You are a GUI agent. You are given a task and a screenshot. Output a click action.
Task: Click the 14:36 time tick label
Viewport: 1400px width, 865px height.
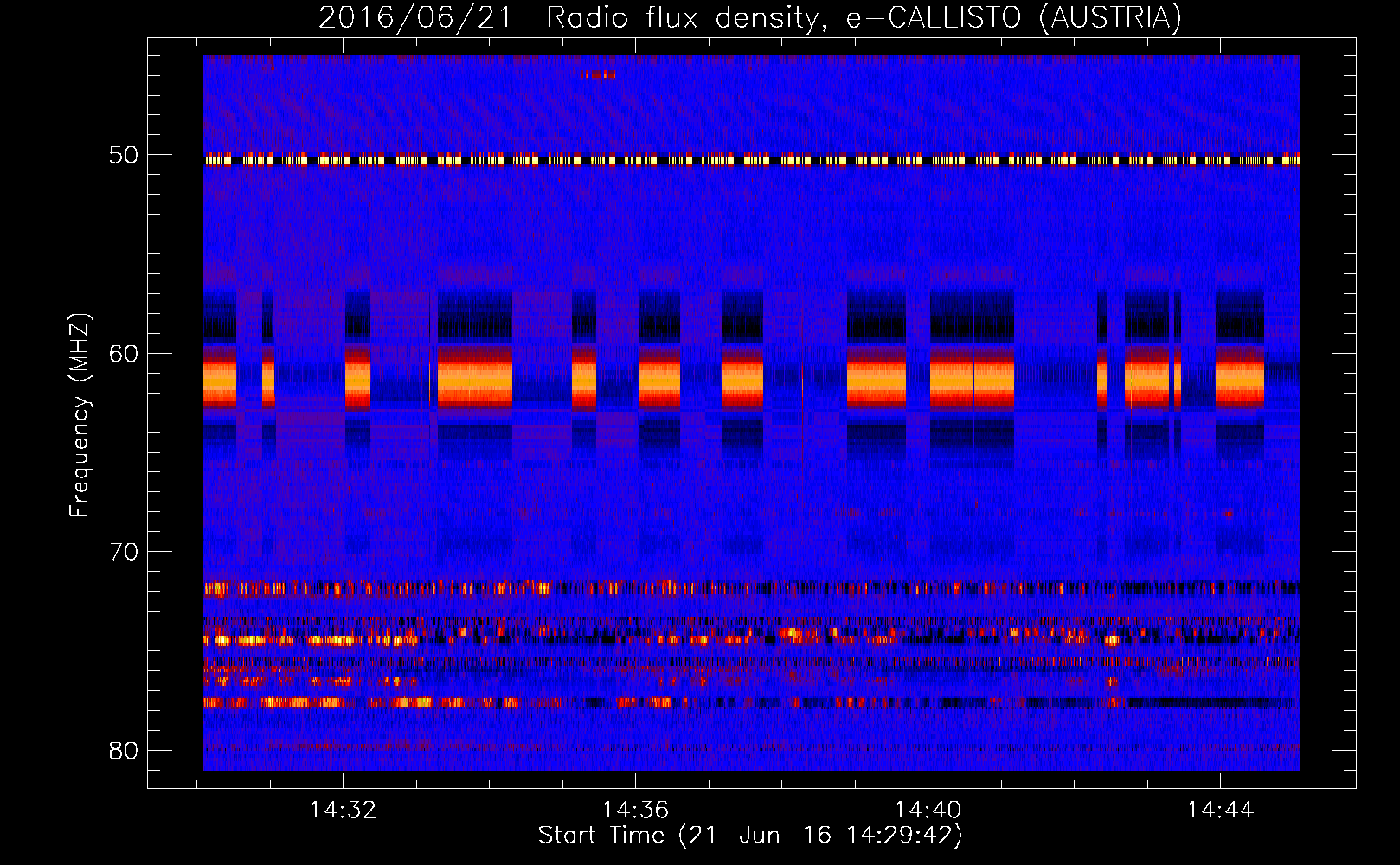[636, 811]
